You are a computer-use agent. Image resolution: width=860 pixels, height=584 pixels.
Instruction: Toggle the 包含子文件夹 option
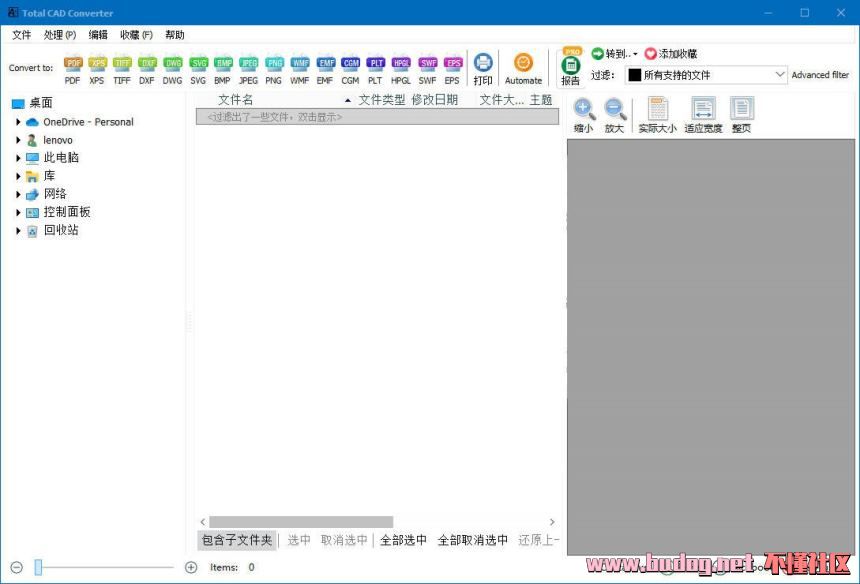pyautogui.click(x=237, y=540)
